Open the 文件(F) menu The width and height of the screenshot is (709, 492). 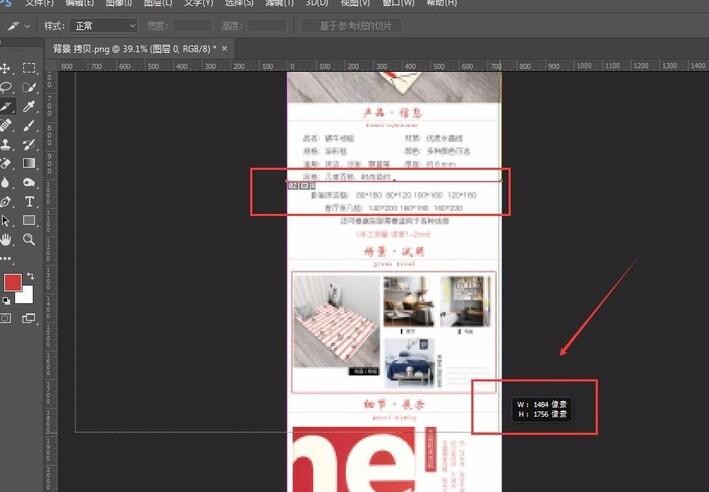tap(39, 3)
